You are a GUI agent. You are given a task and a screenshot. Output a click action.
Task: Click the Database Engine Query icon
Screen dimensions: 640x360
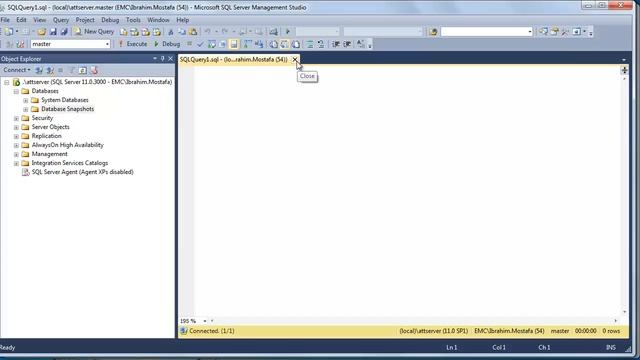[124, 31]
